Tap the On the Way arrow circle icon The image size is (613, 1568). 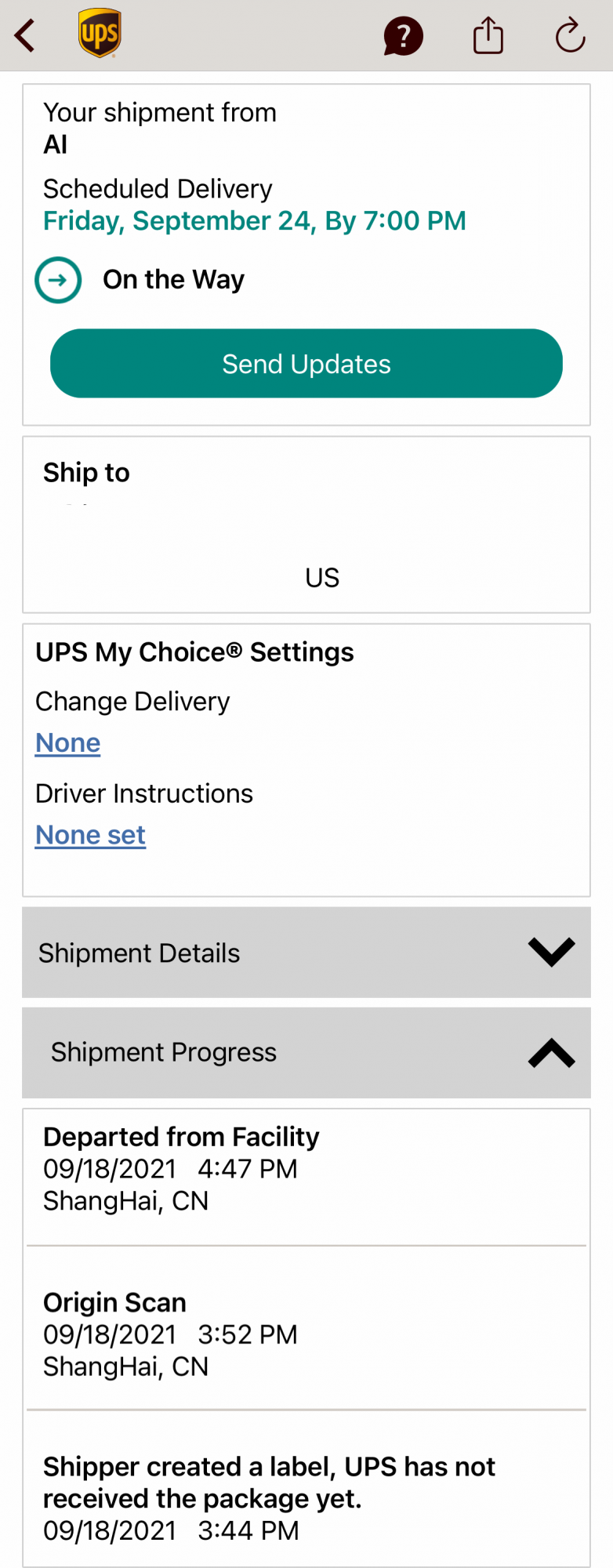pyautogui.click(x=58, y=280)
